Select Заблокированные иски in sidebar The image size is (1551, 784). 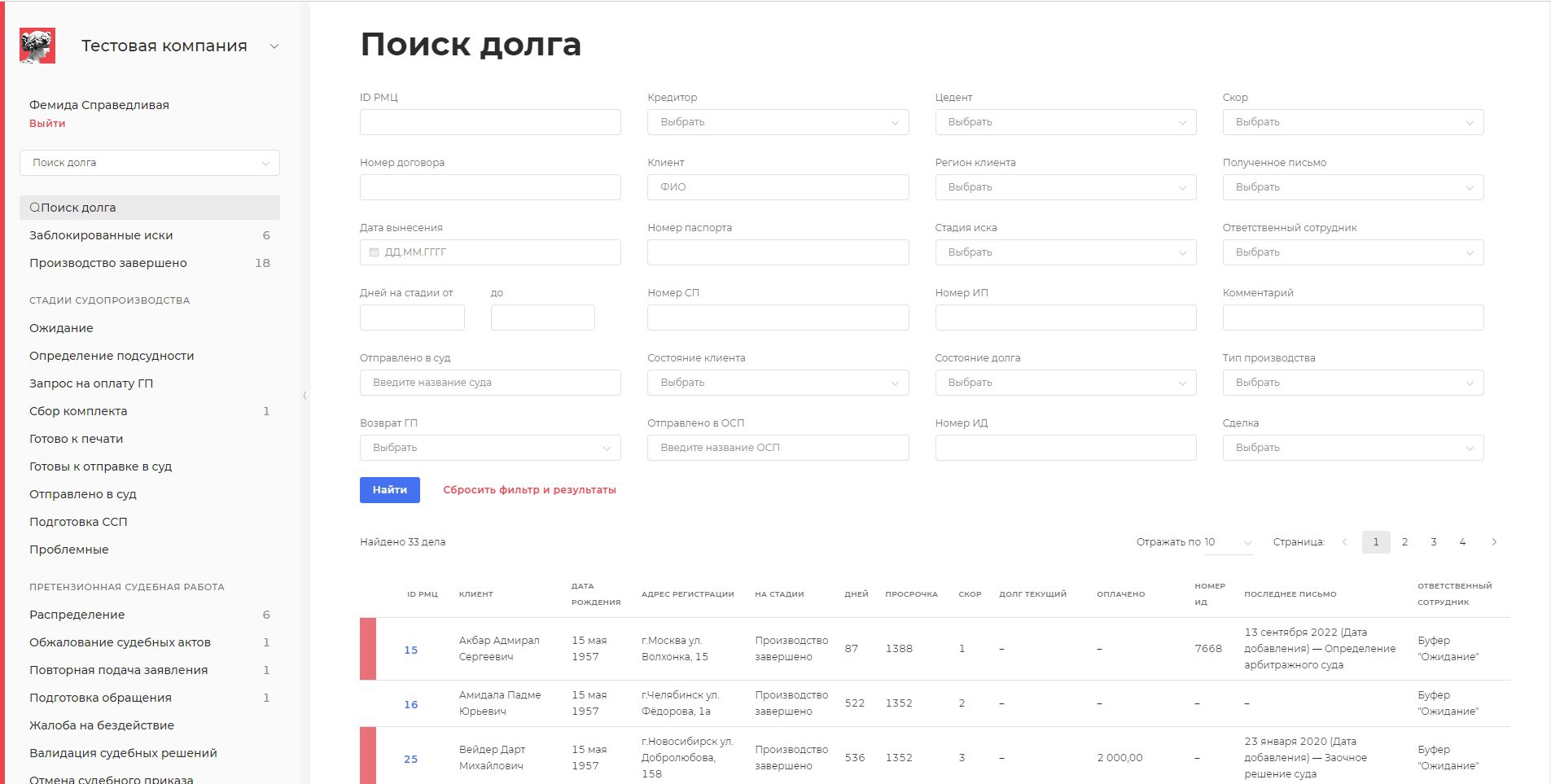tap(101, 235)
